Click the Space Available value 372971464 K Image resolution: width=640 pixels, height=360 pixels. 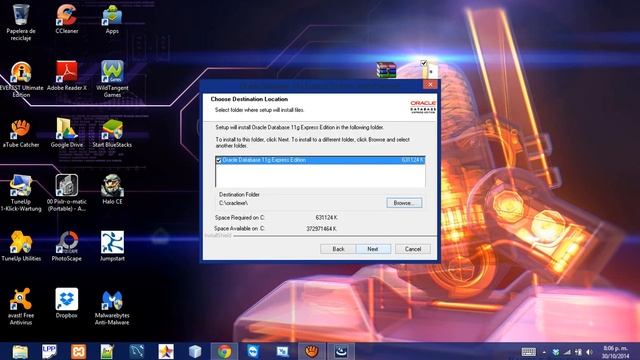tap(322, 229)
